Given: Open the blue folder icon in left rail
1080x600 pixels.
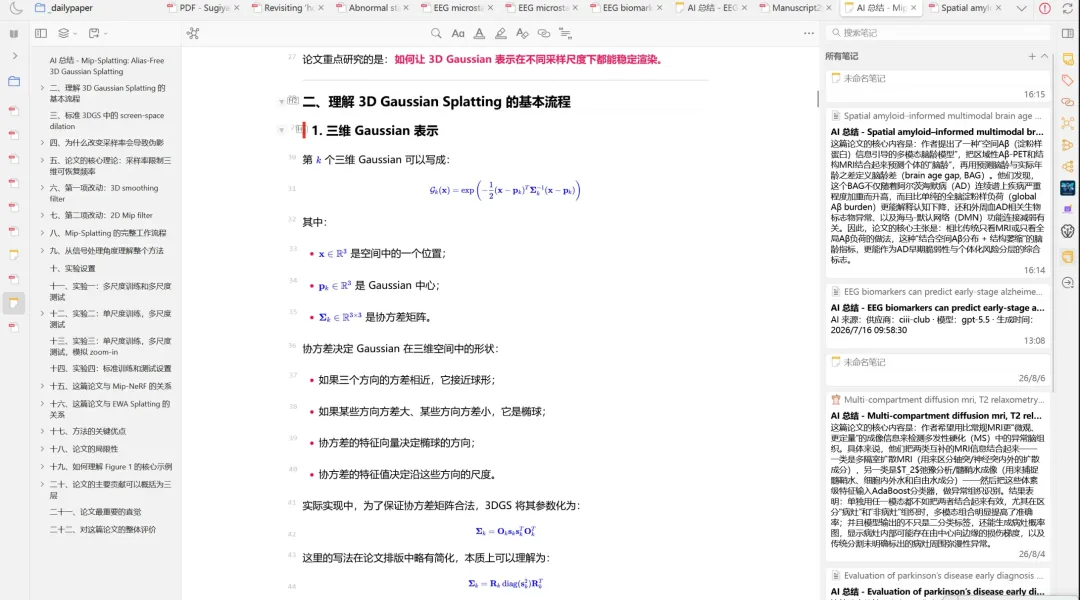Looking at the screenshot, I should coord(14,81).
